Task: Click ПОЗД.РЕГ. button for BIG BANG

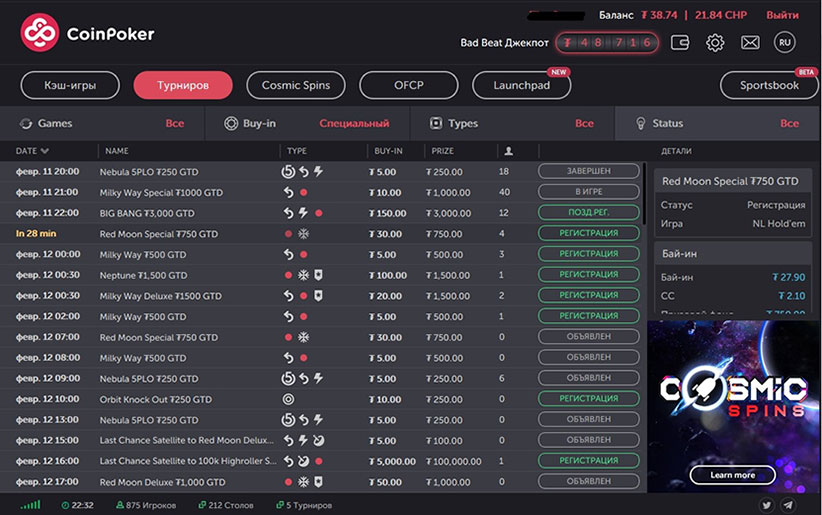Action: pos(589,212)
